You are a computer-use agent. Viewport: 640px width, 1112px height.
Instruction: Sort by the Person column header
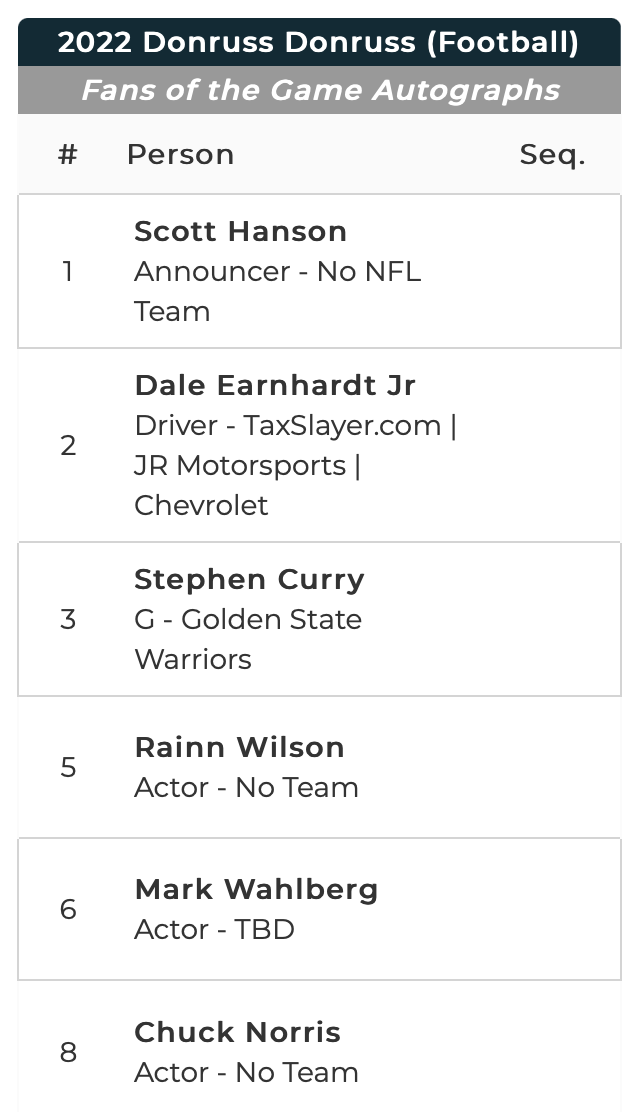tap(180, 154)
